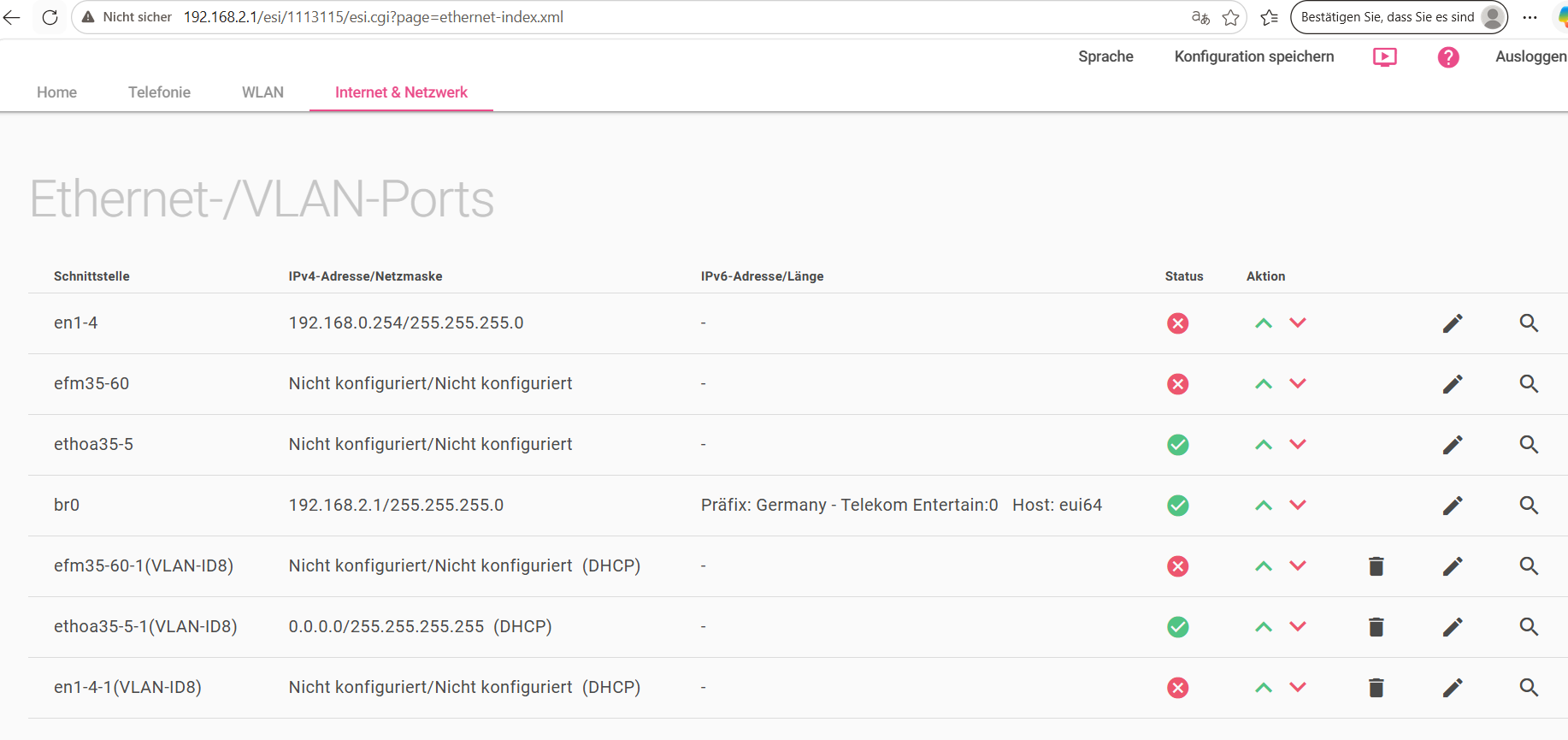The image size is (1568, 740).
Task: Disable ethoa35-5 using red down arrow
Action: 1298,445
